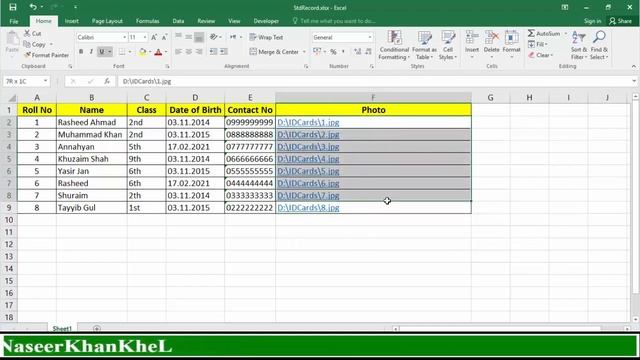Open Font Color dropdown arrow

[x=166, y=52]
